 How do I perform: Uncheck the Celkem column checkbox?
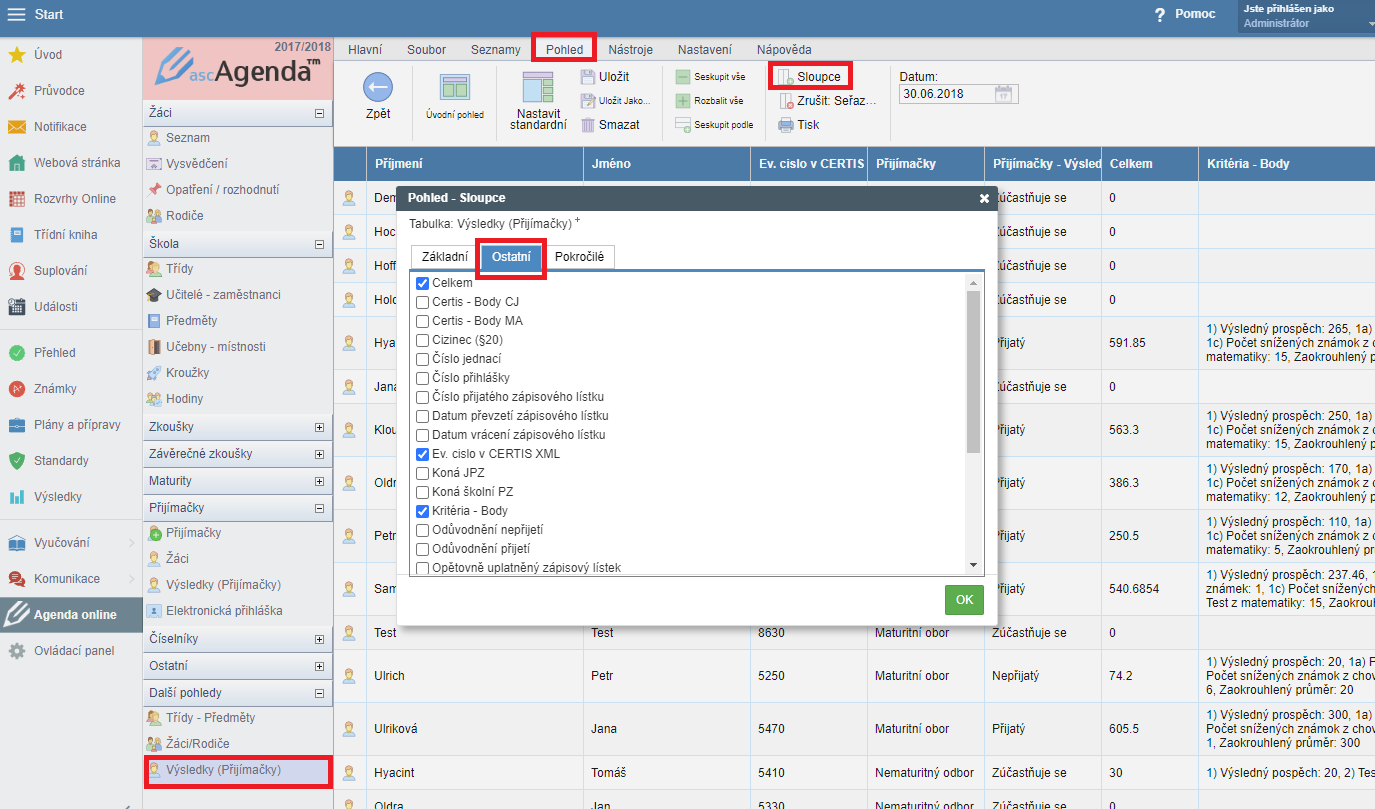coord(422,284)
